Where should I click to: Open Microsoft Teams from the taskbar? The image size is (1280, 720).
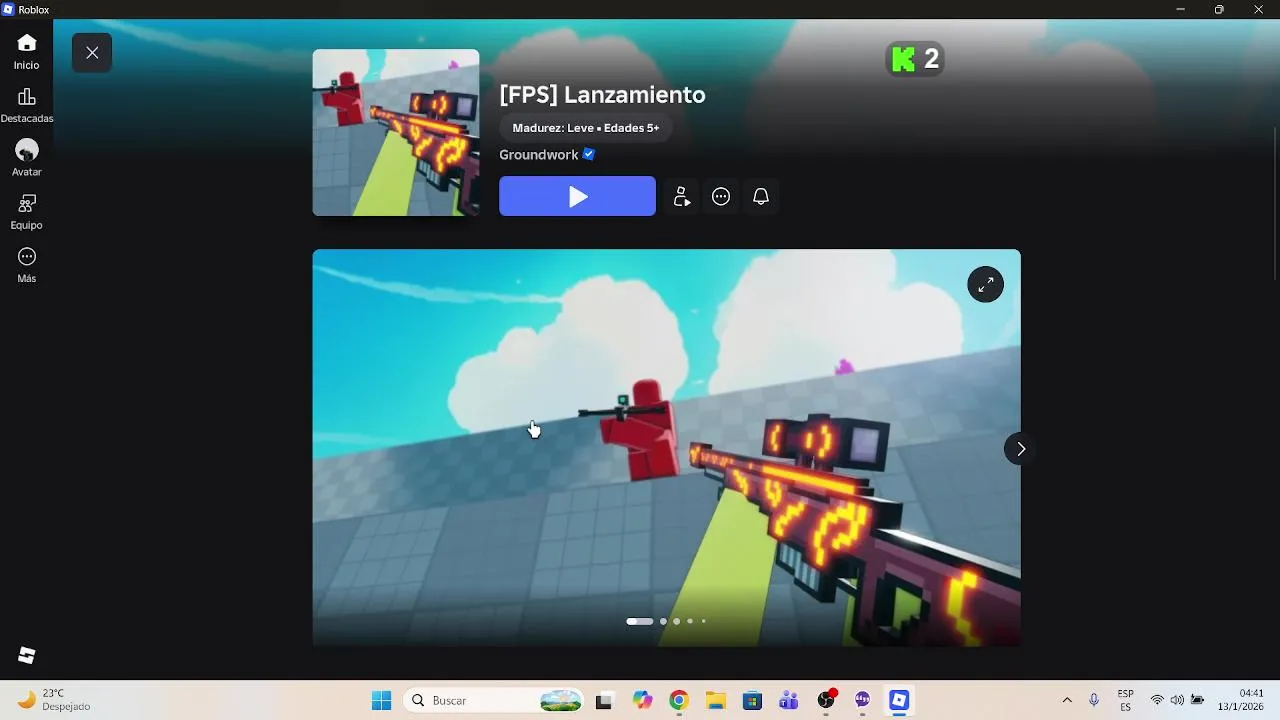[789, 701]
